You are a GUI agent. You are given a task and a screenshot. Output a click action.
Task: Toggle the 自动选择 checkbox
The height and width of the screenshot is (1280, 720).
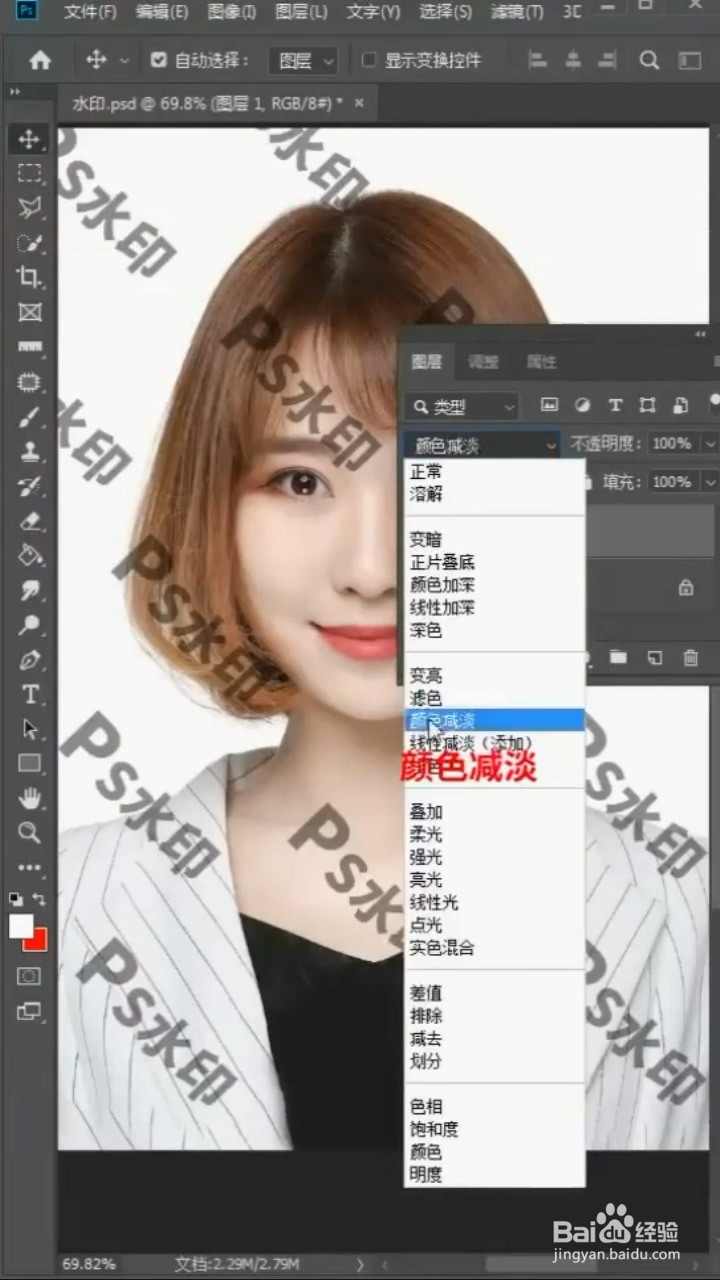point(158,60)
